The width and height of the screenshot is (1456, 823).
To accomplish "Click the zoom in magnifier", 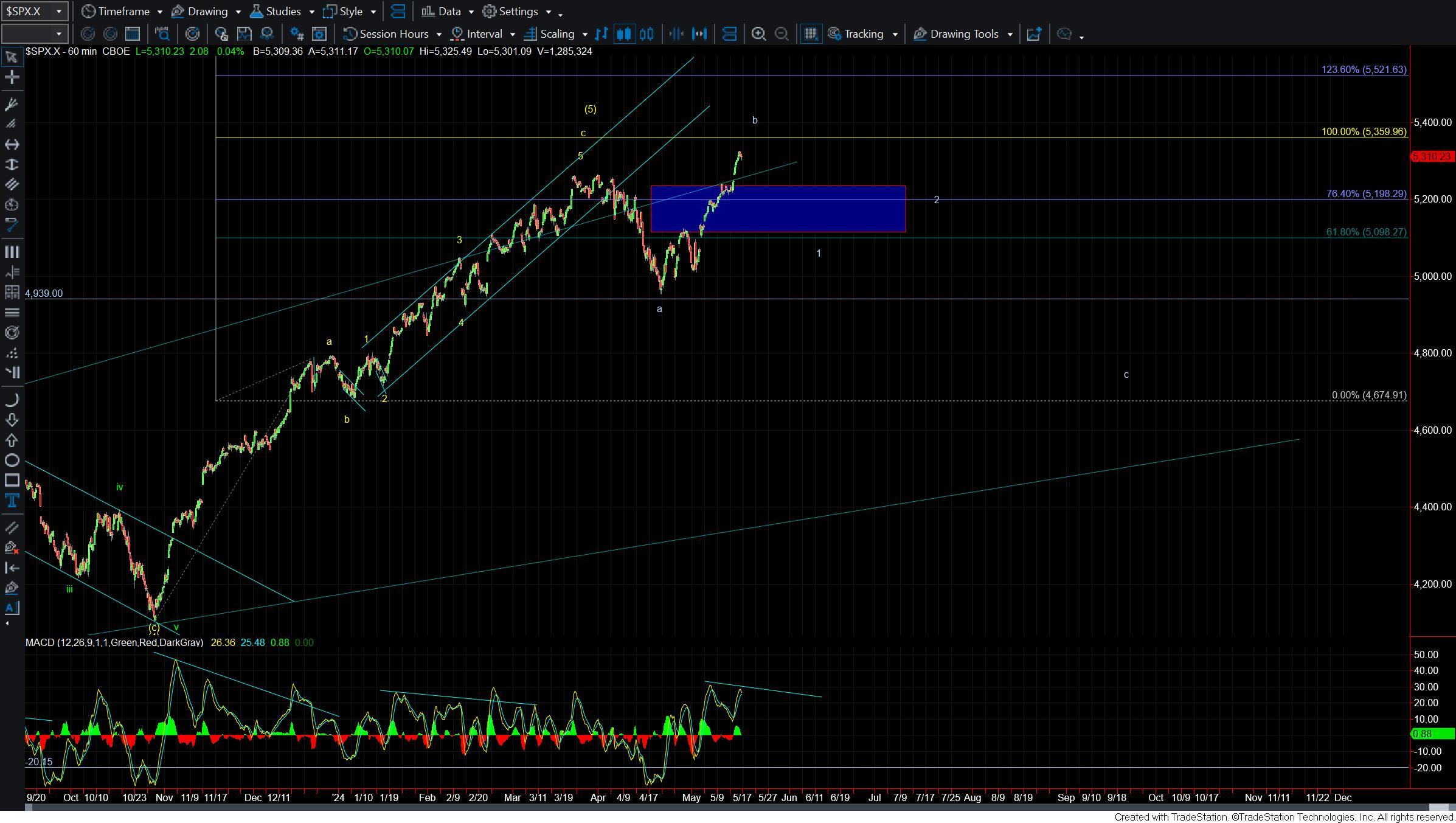I will tap(758, 34).
